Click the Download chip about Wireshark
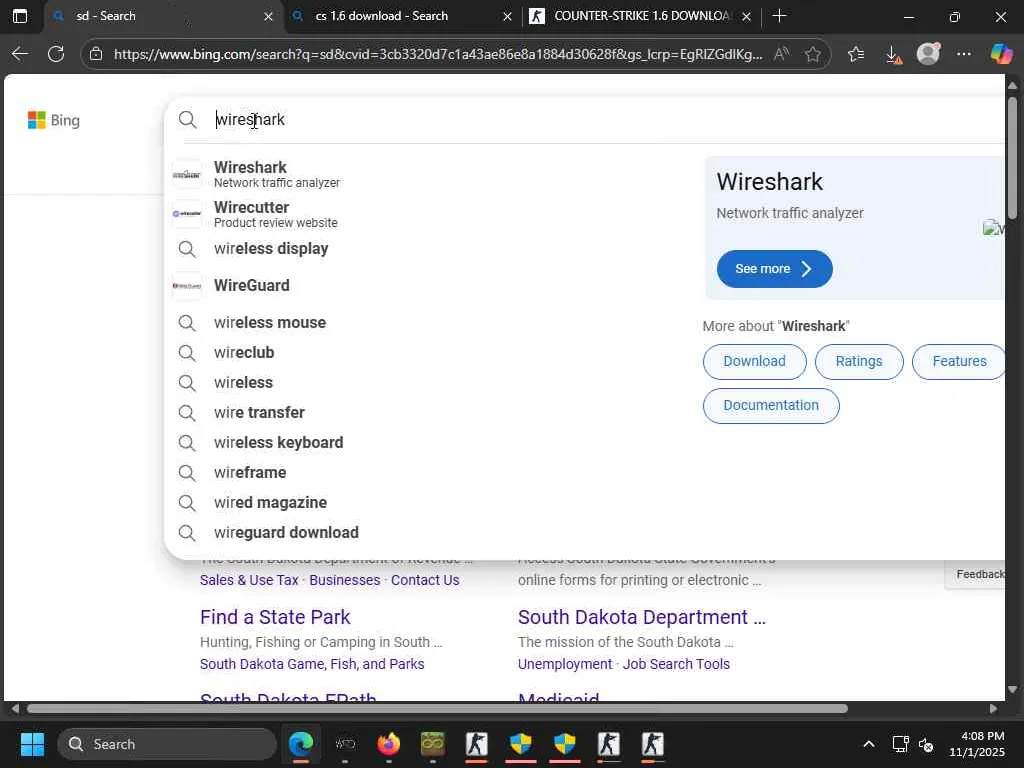 (x=754, y=362)
